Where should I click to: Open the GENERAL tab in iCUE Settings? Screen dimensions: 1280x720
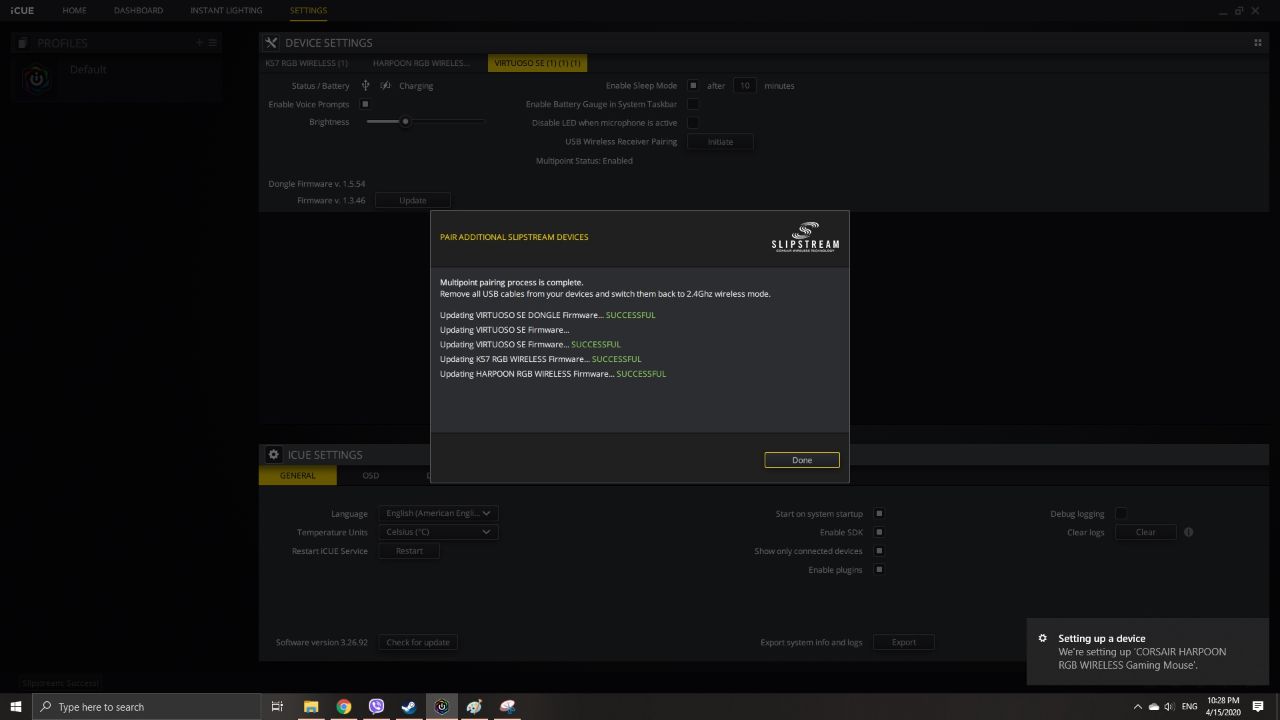pos(297,476)
